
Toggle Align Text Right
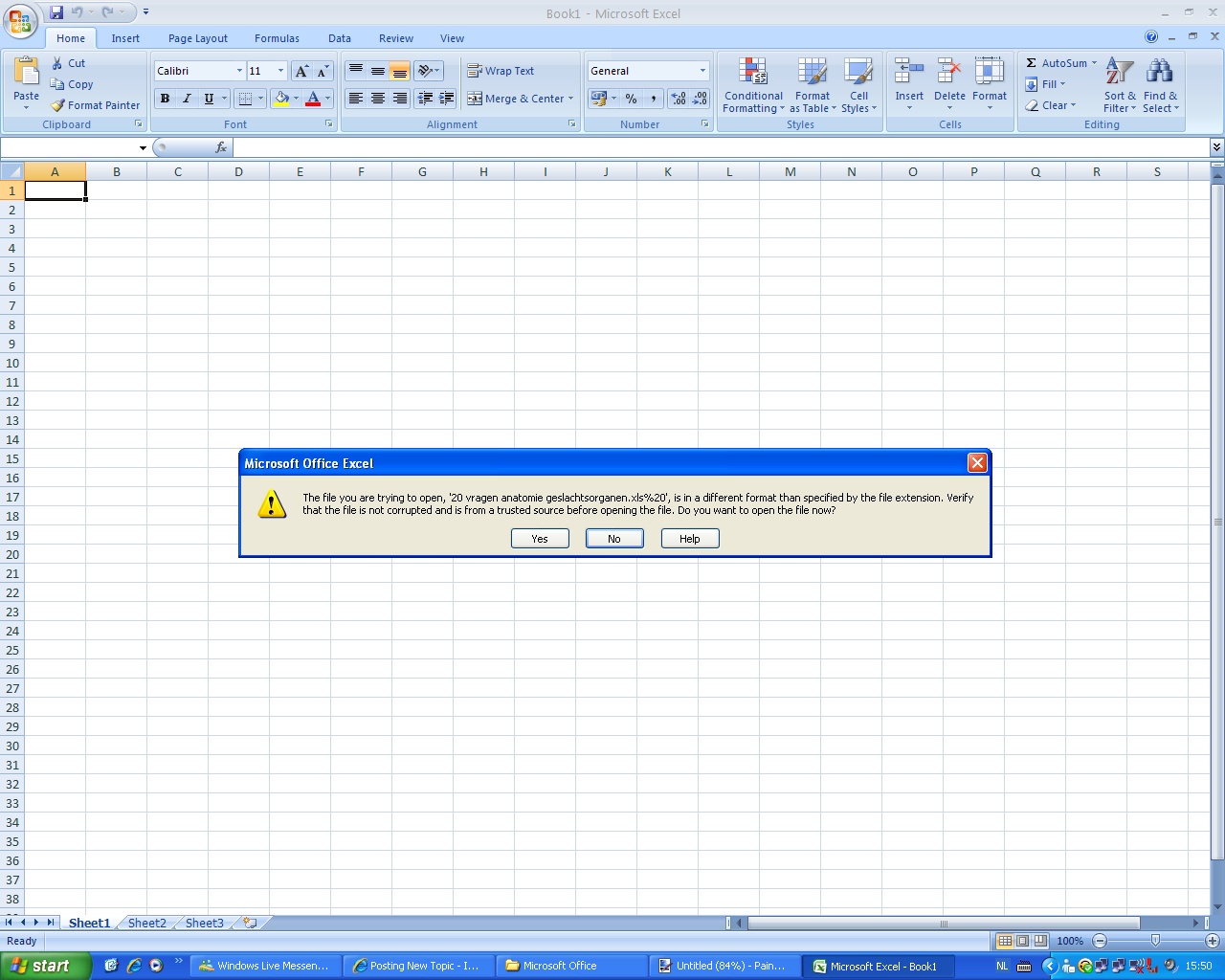click(x=400, y=99)
